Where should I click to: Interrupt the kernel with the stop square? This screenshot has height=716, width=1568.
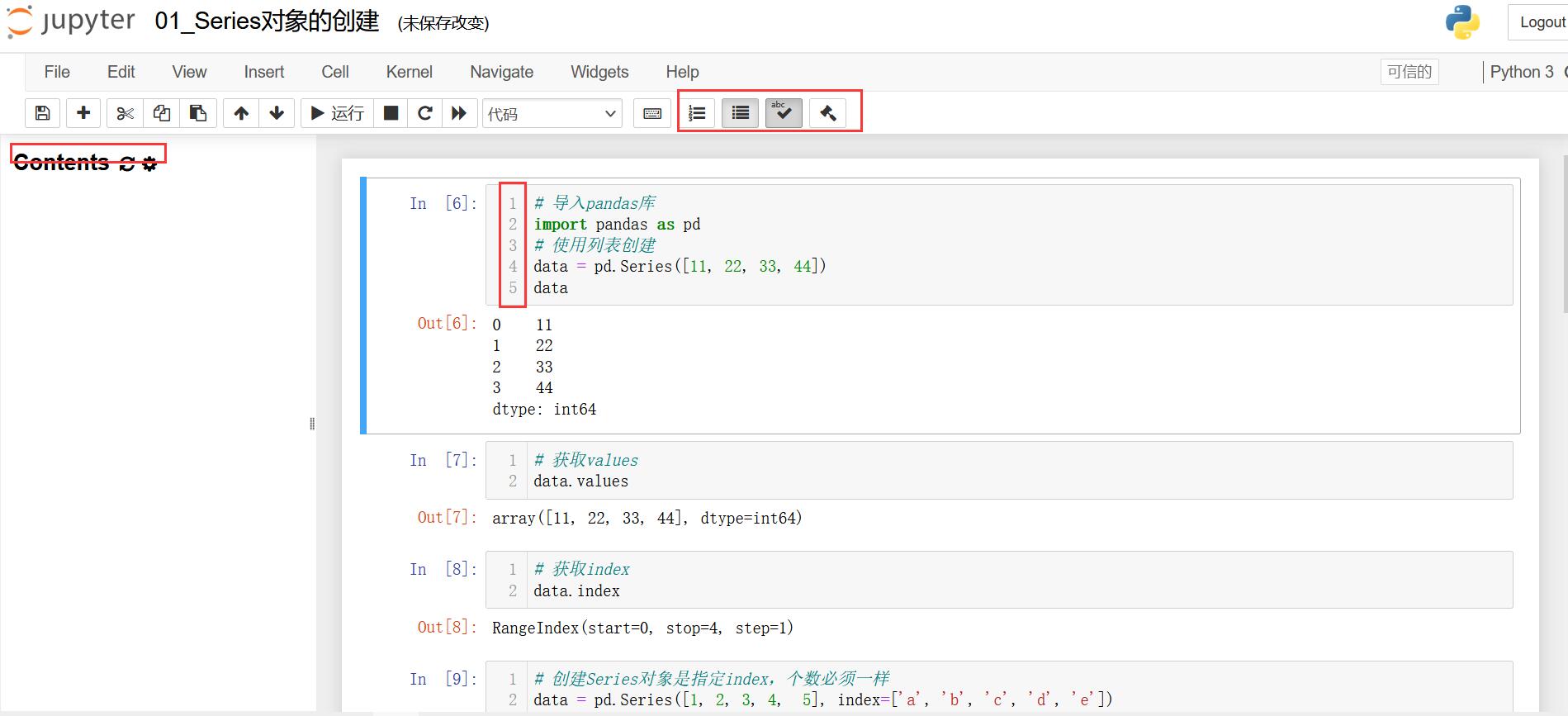(x=391, y=113)
